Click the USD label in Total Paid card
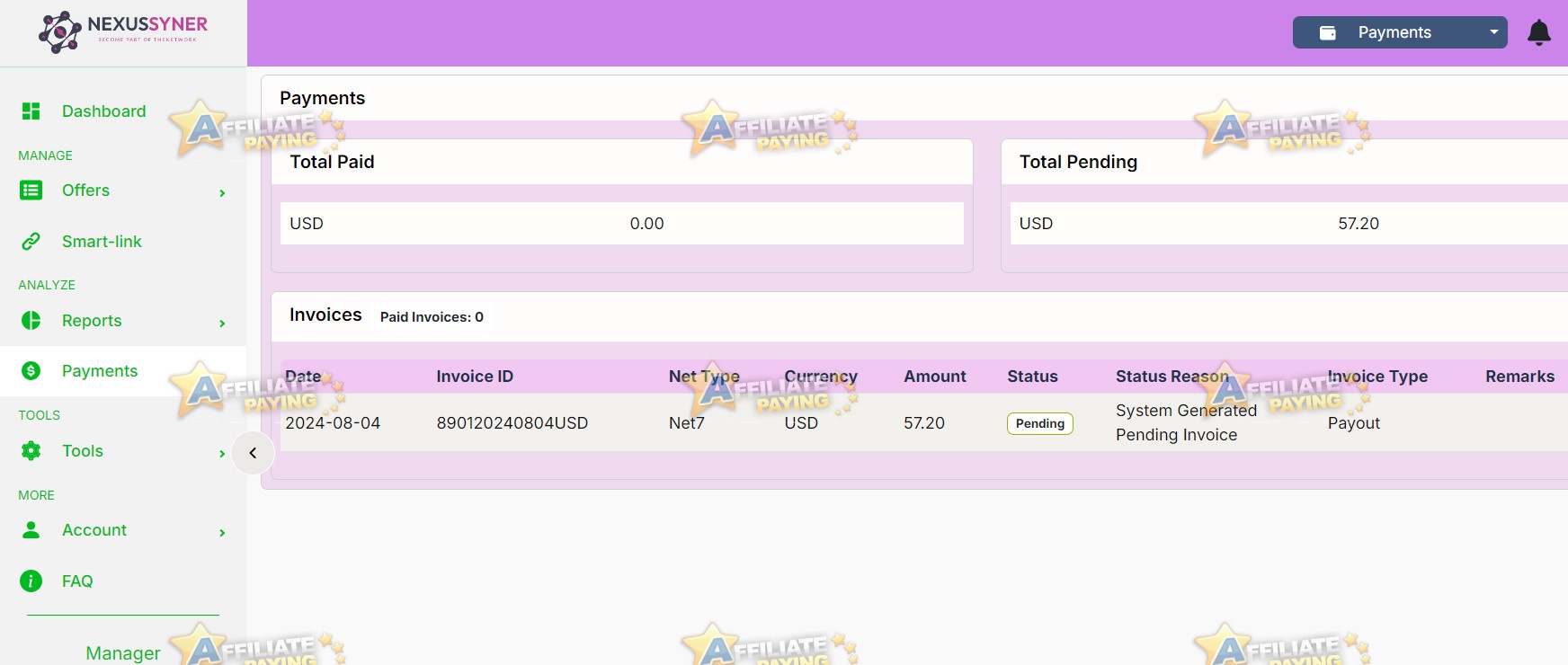1568x665 pixels. tap(306, 223)
